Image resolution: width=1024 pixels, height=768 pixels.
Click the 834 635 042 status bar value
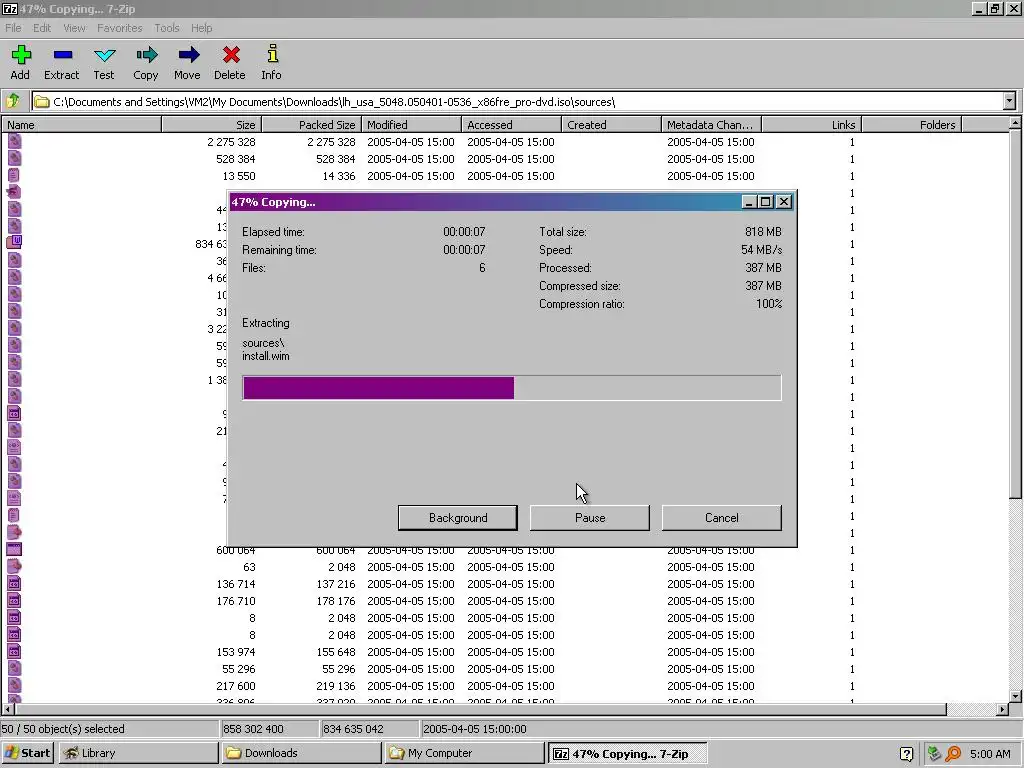(x=353, y=729)
